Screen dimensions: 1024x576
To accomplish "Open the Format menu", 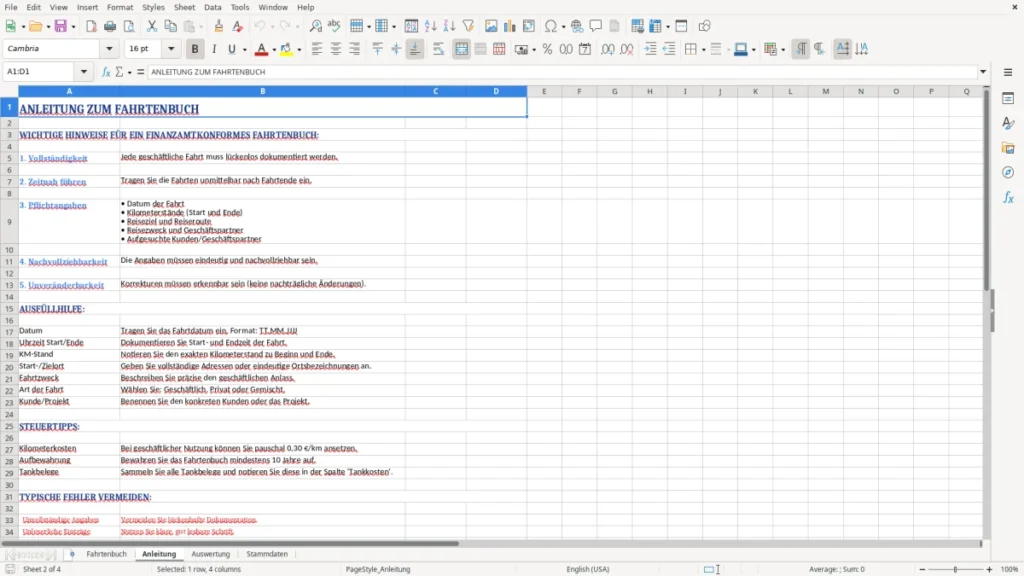I will click(120, 7).
